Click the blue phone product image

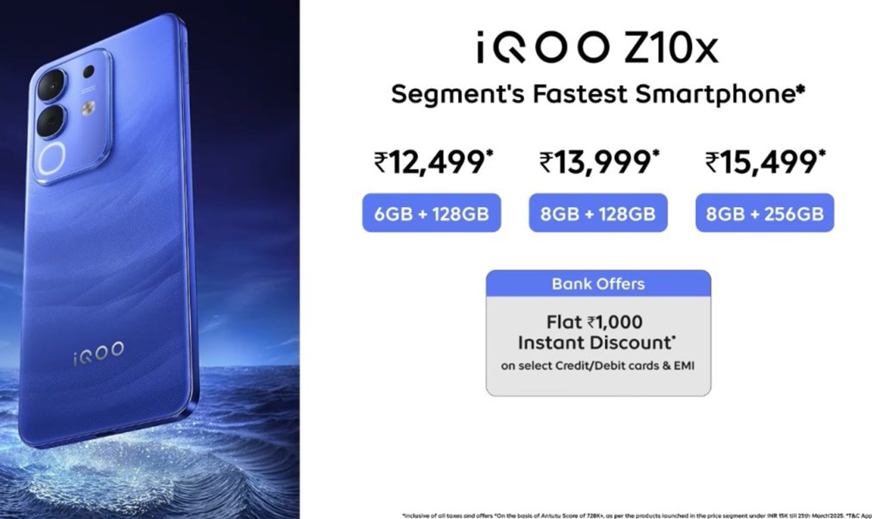pos(107,231)
